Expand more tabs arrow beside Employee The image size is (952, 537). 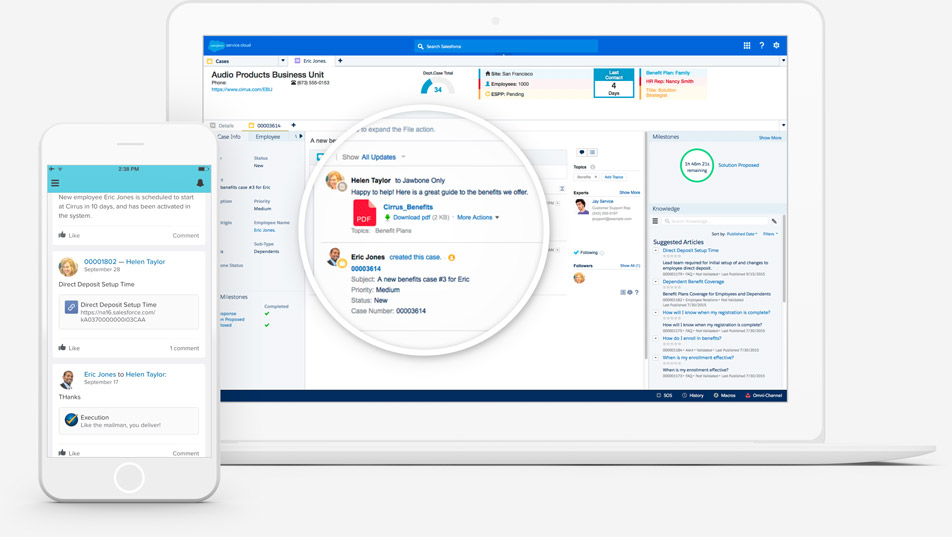pos(299,136)
